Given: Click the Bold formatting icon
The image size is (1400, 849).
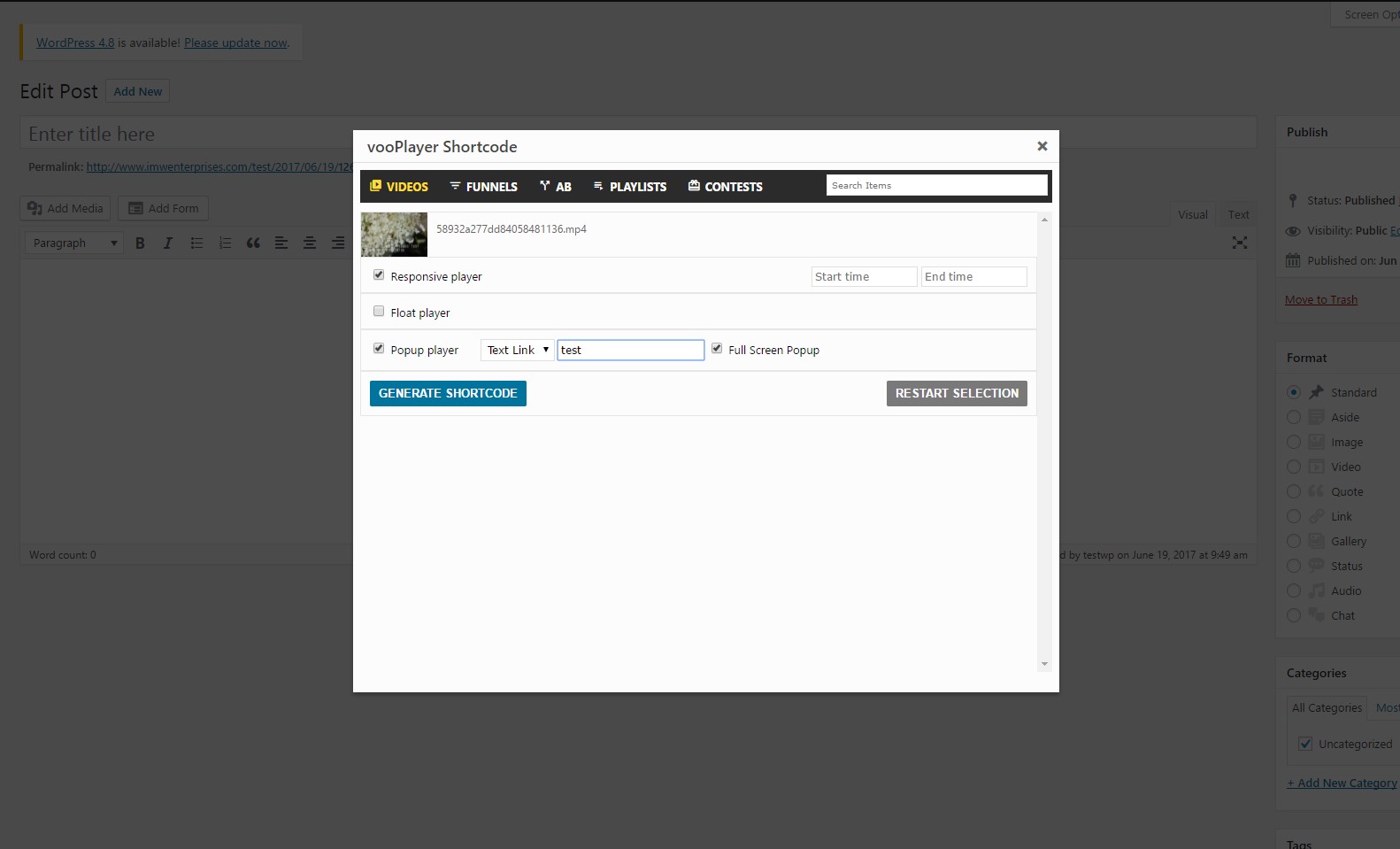Looking at the screenshot, I should point(140,243).
